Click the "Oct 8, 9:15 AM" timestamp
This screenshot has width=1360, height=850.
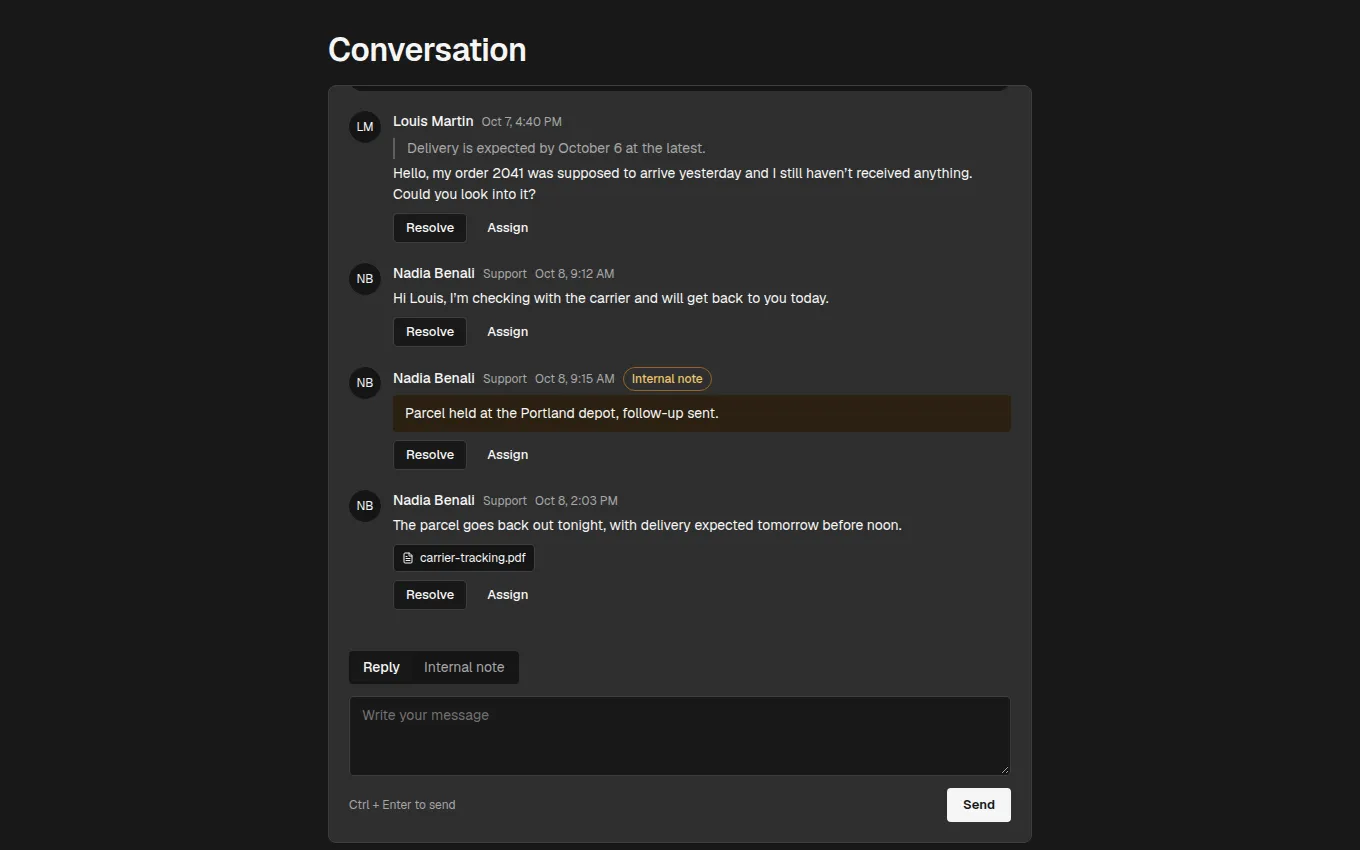[575, 379]
